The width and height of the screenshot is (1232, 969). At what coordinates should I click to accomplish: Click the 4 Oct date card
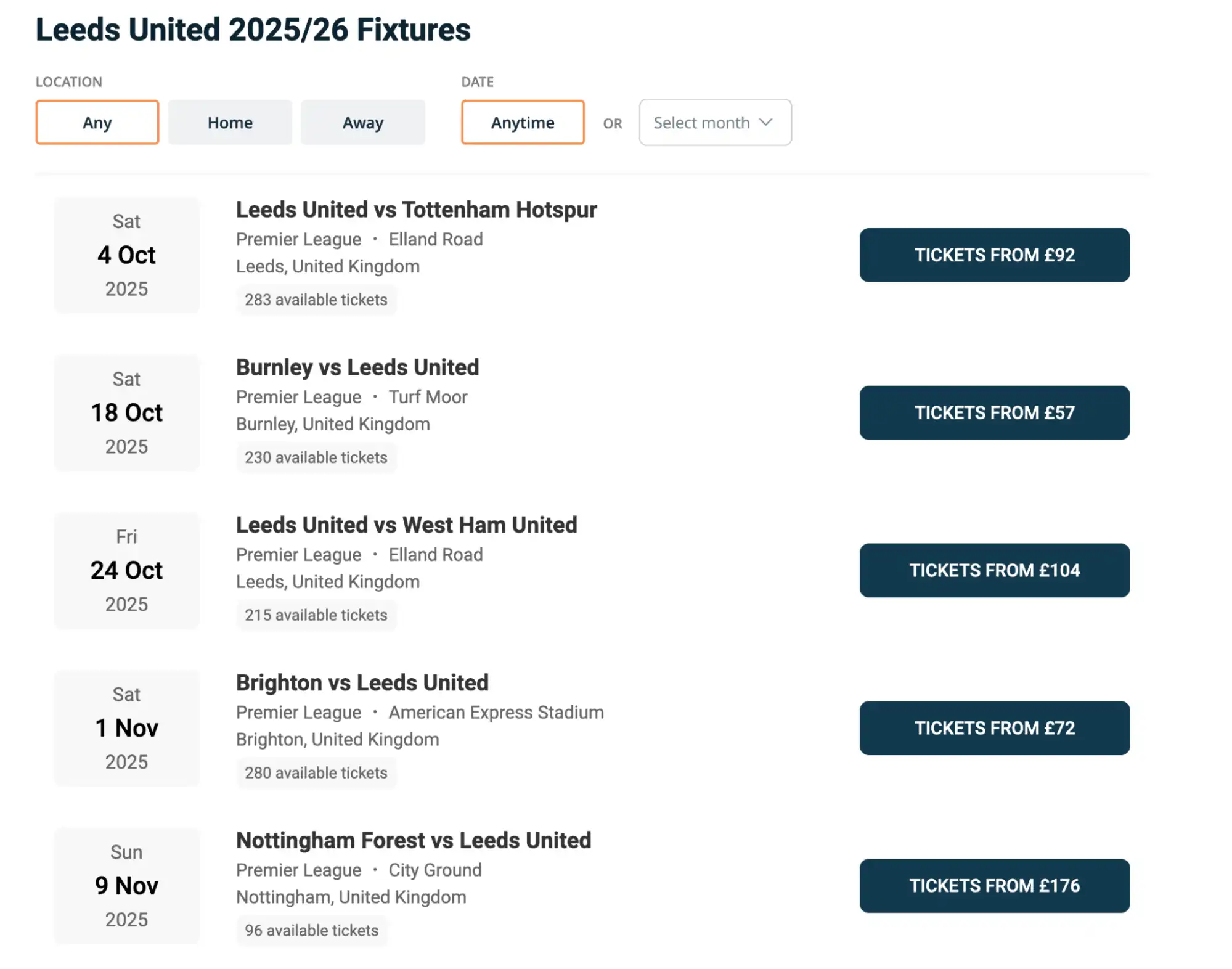click(x=126, y=255)
